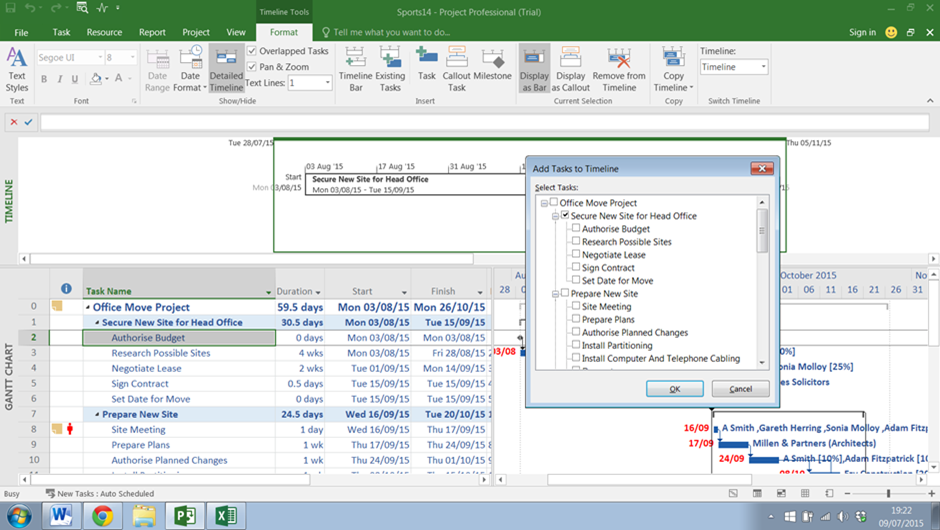This screenshot has width=940, height=530.
Task: Open the Date Format menu
Action: pyautogui.click(x=191, y=70)
